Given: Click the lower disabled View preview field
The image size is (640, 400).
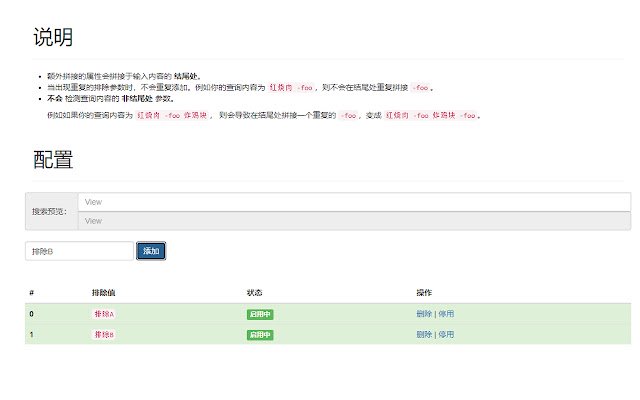Looking at the screenshot, I should pos(354,221).
